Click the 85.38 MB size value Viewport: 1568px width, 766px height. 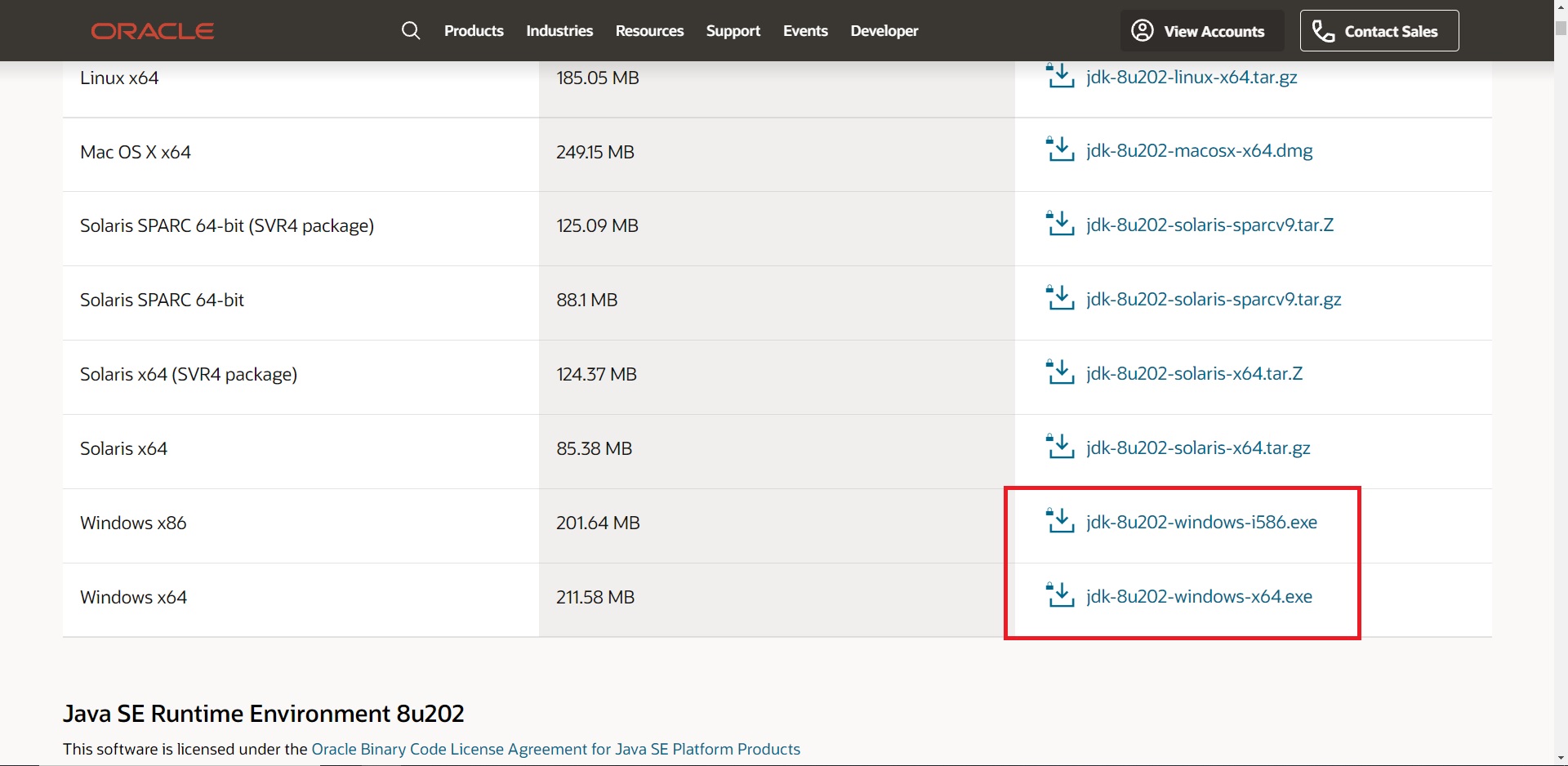click(595, 449)
